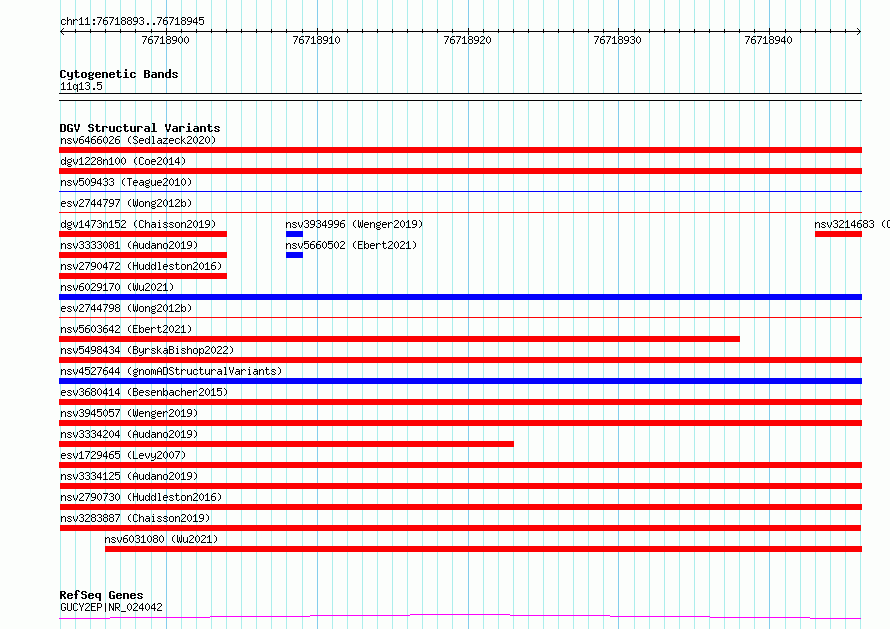Click the DGV Structural Variants track heading

coord(140,128)
